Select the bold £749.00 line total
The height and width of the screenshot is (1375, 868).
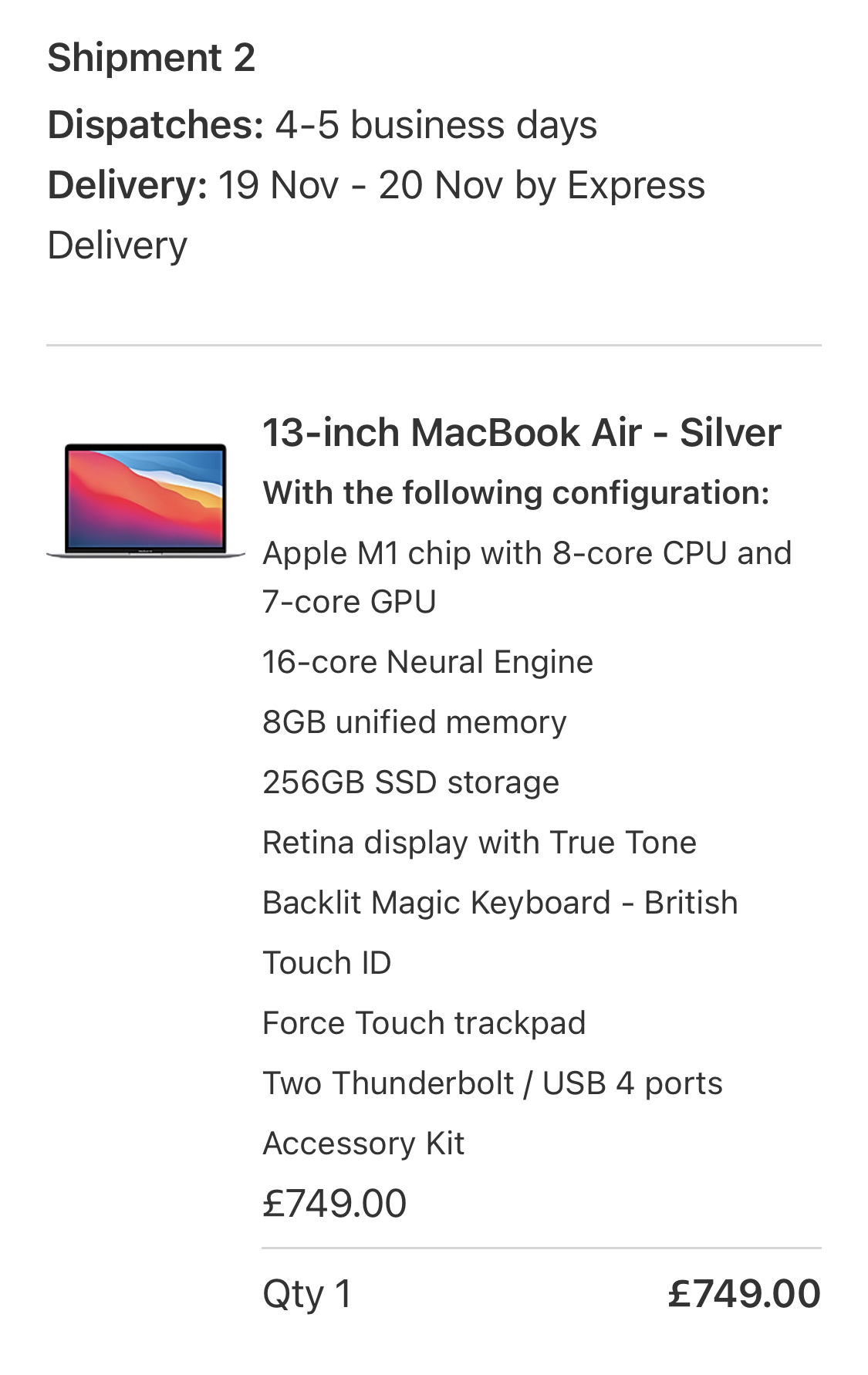745,1294
